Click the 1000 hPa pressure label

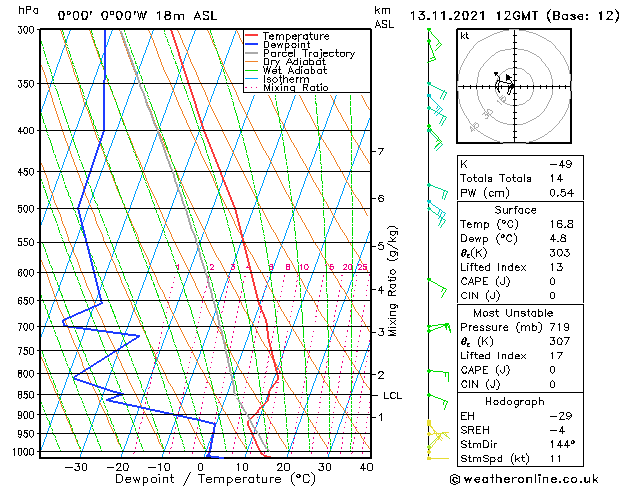pyautogui.click(x=26, y=452)
